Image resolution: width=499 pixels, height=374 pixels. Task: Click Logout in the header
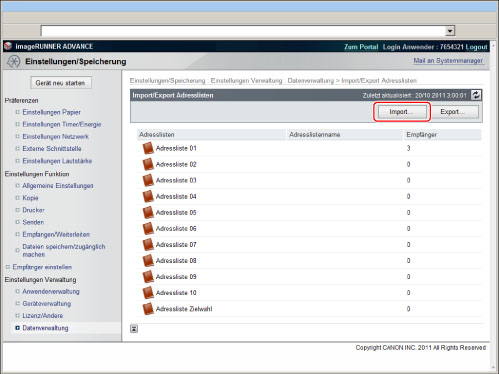pyautogui.click(x=476, y=47)
